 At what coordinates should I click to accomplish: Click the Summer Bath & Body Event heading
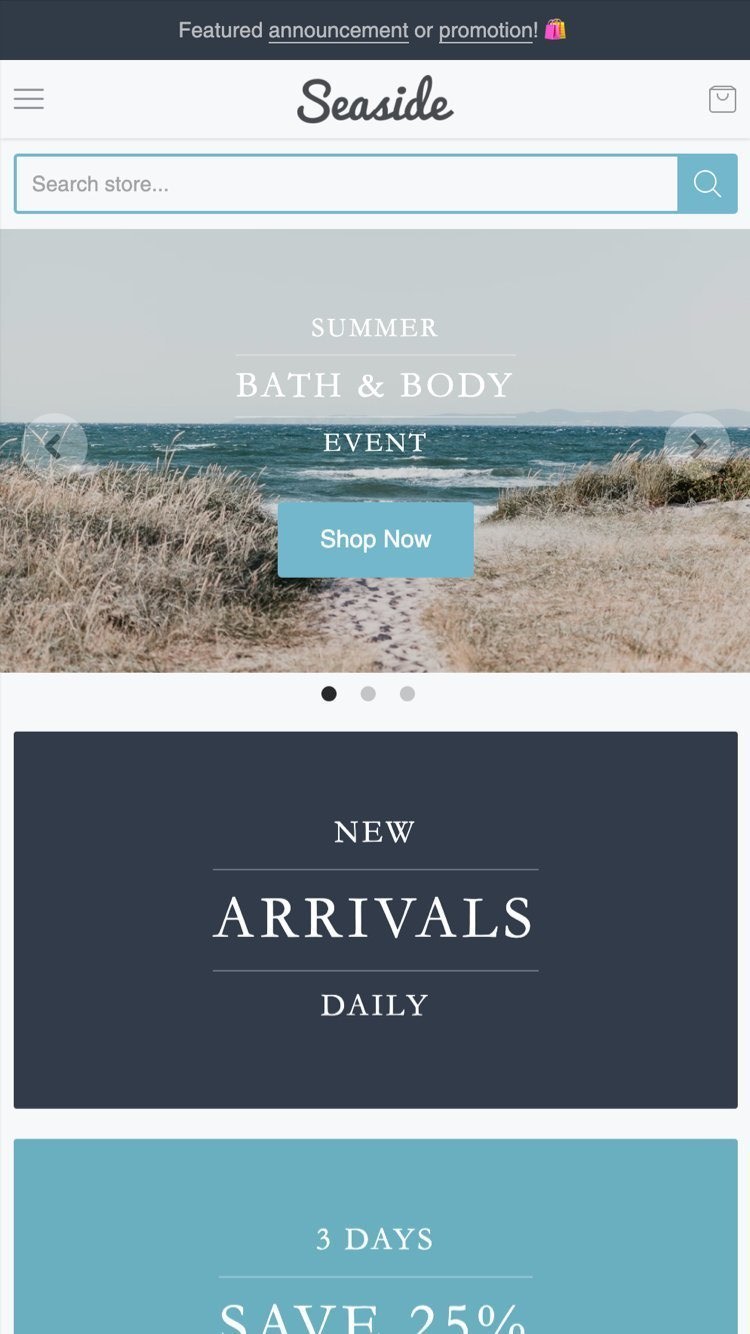coord(375,385)
